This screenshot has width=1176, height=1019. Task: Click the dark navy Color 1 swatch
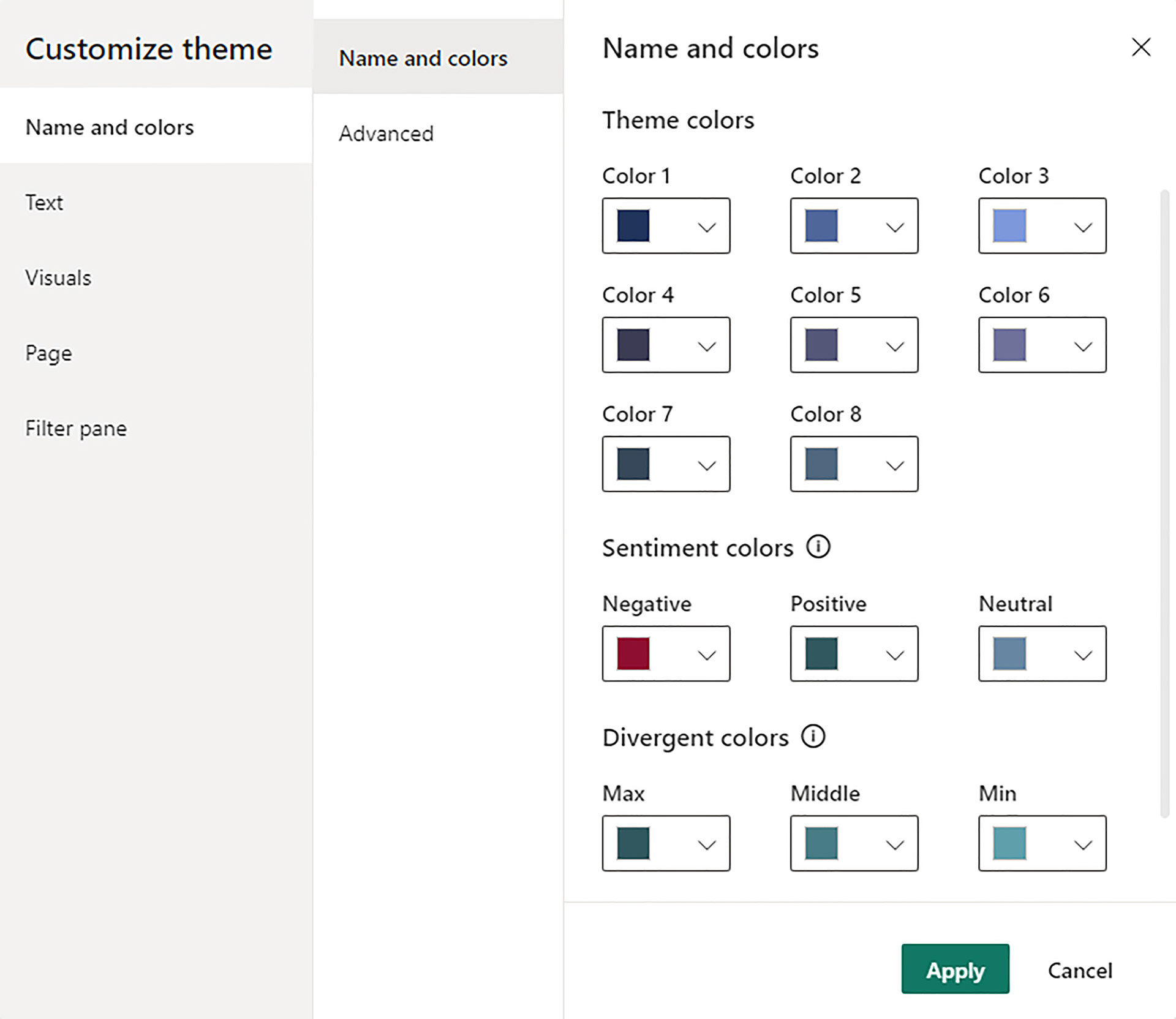pyautogui.click(x=633, y=225)
